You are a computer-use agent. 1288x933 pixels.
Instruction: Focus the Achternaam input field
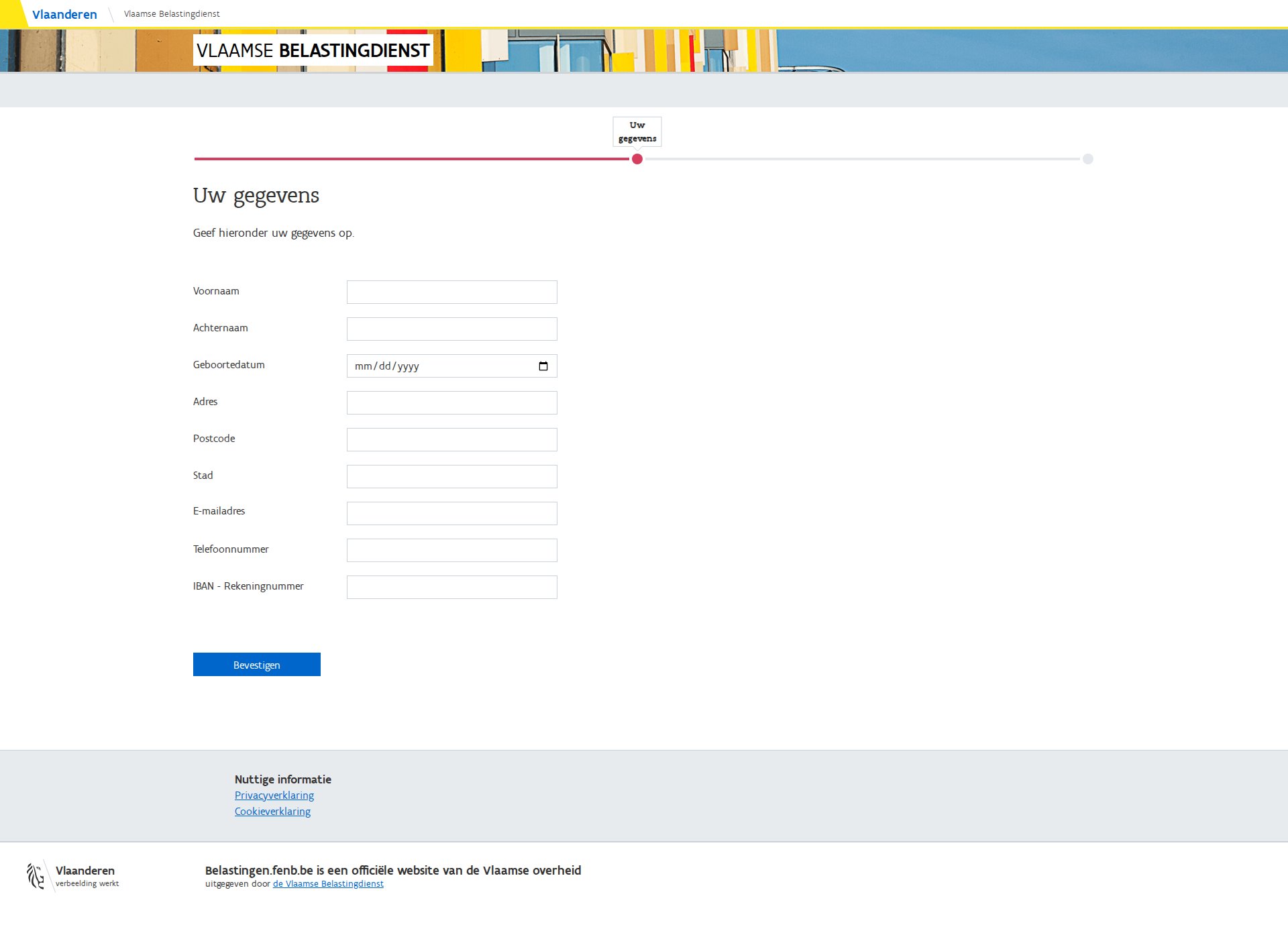(x=451, y=329)
